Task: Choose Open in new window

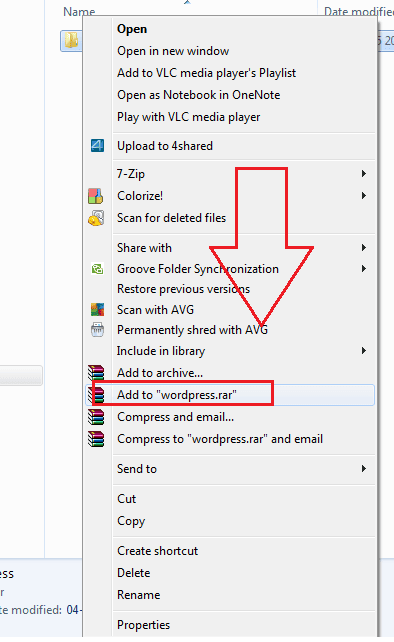Action: (173, 51)
